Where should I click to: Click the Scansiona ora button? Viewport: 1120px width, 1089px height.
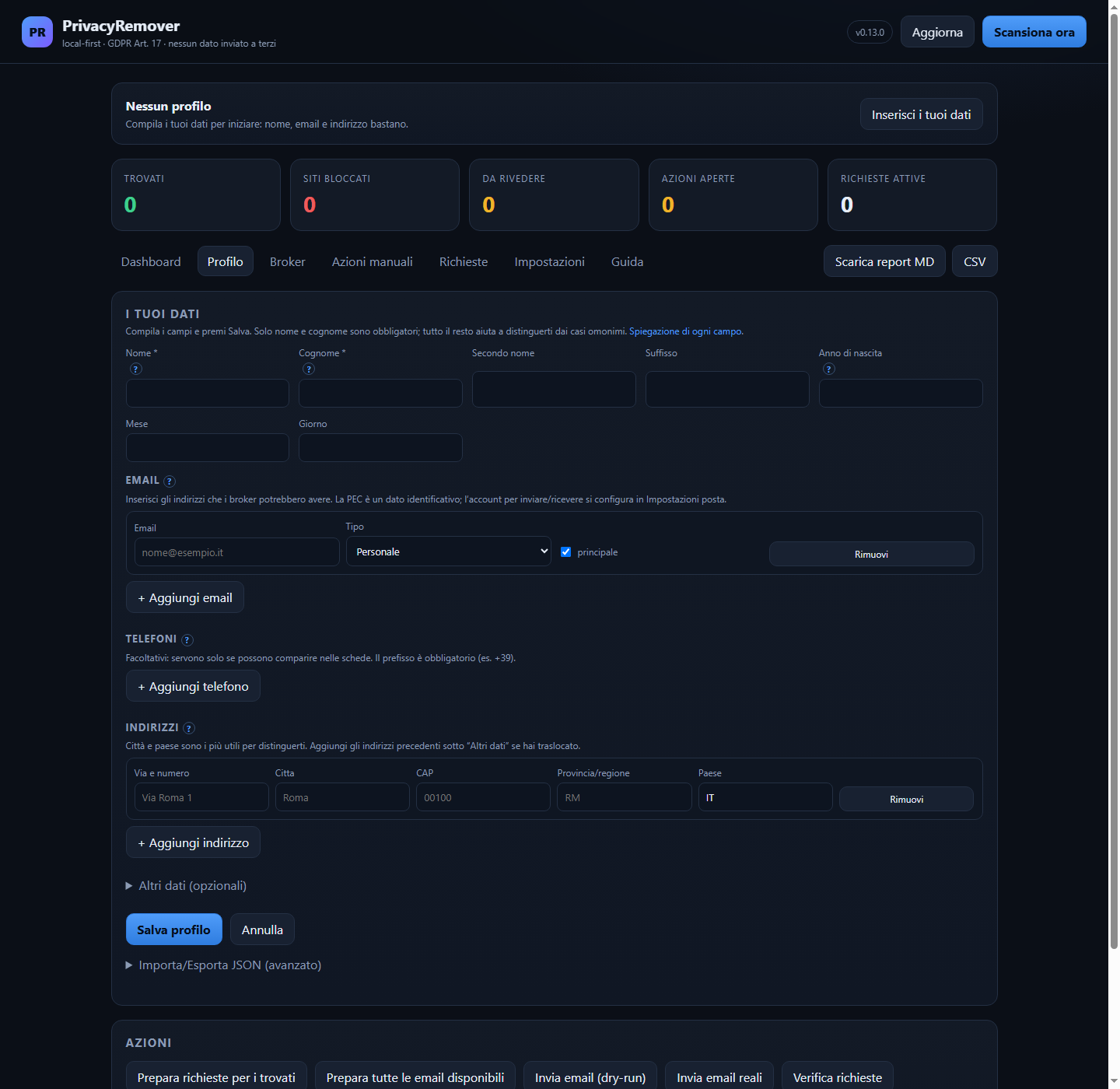pyautogui.click(x=1034, y=32)
